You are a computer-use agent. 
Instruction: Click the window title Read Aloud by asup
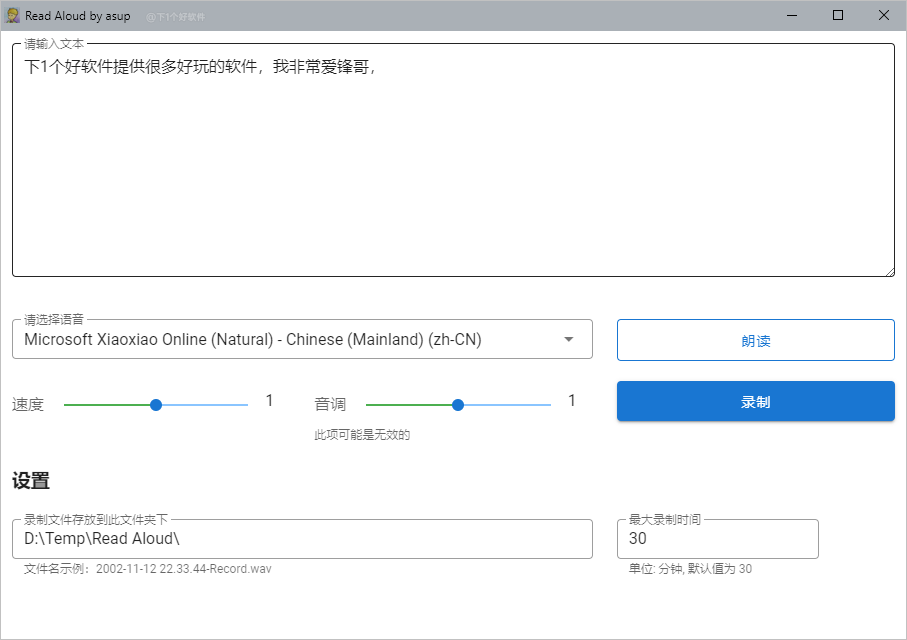point(78,16)
